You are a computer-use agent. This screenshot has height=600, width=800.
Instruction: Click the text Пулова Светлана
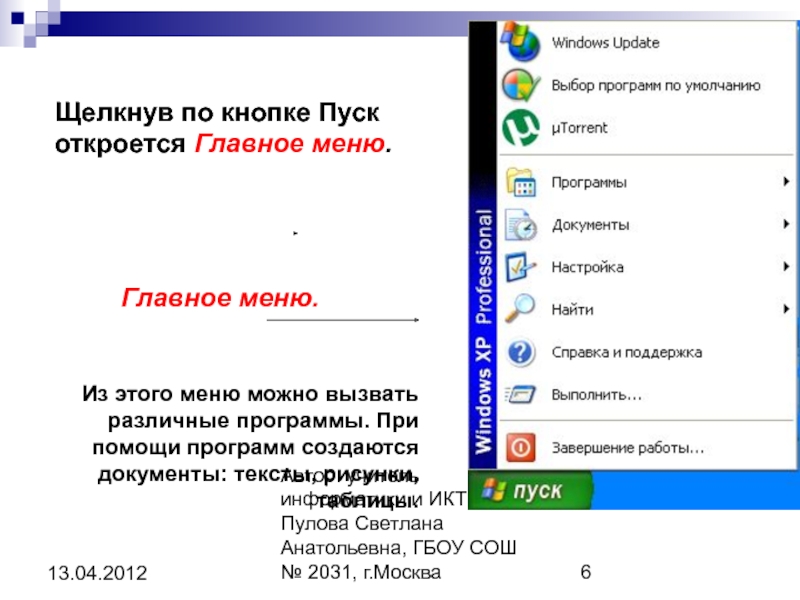pos(362,523)
